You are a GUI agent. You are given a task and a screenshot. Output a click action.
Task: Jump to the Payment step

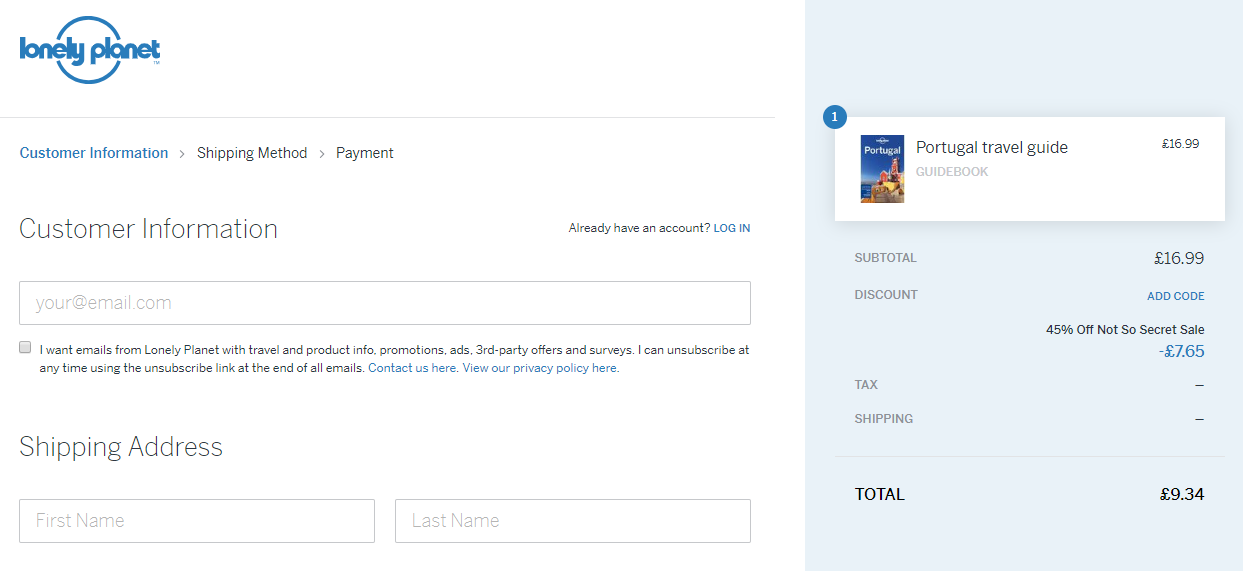pos(364,153)
